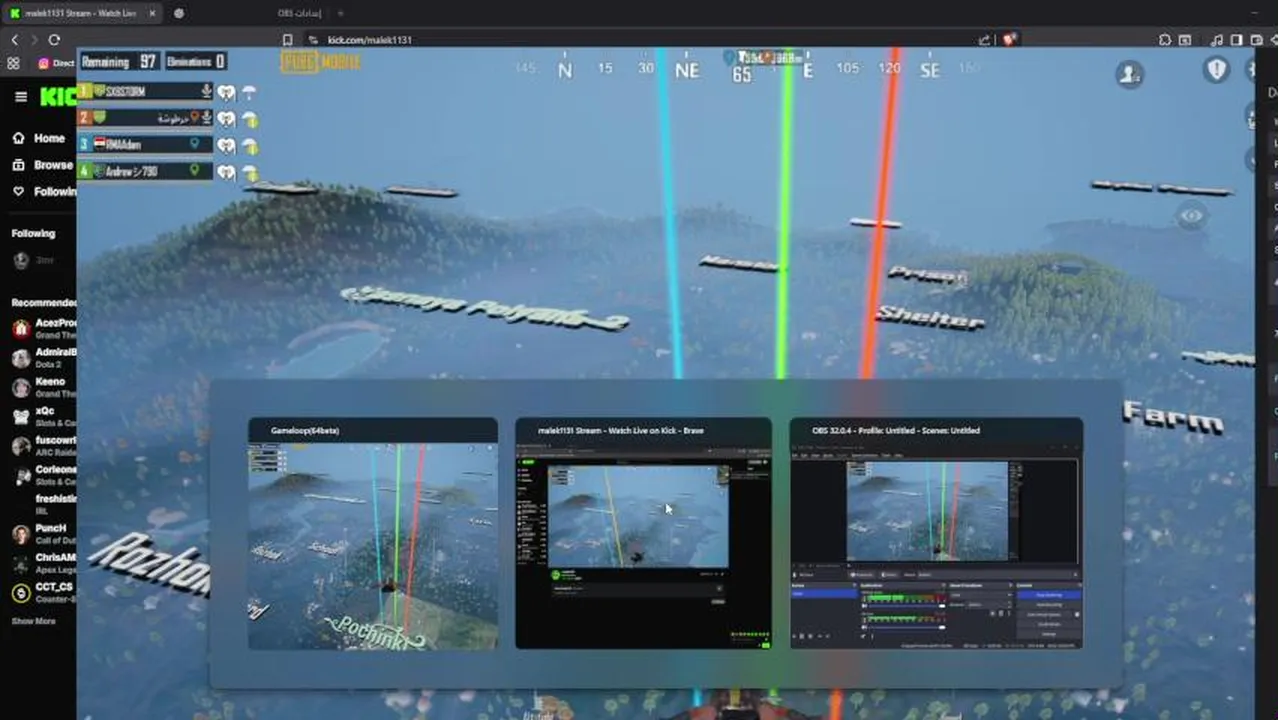Screen dimensions: 1278x720
Task: Go to Home in Kick sidebar
Action: (40, 139)
